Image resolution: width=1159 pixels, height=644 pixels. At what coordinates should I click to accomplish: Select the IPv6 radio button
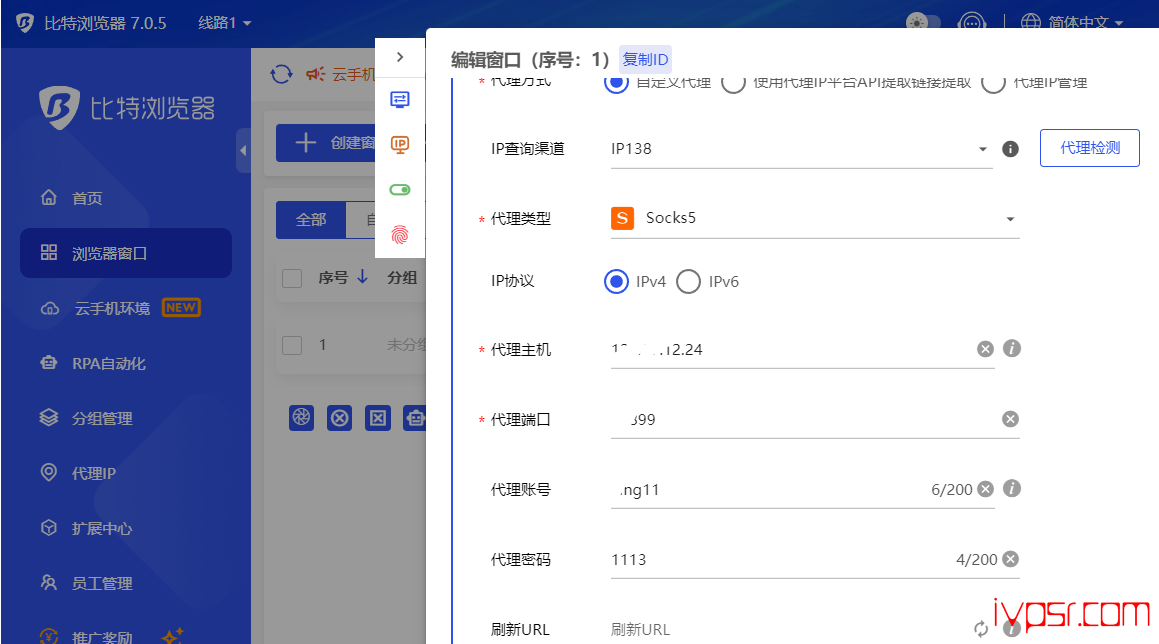688,282
